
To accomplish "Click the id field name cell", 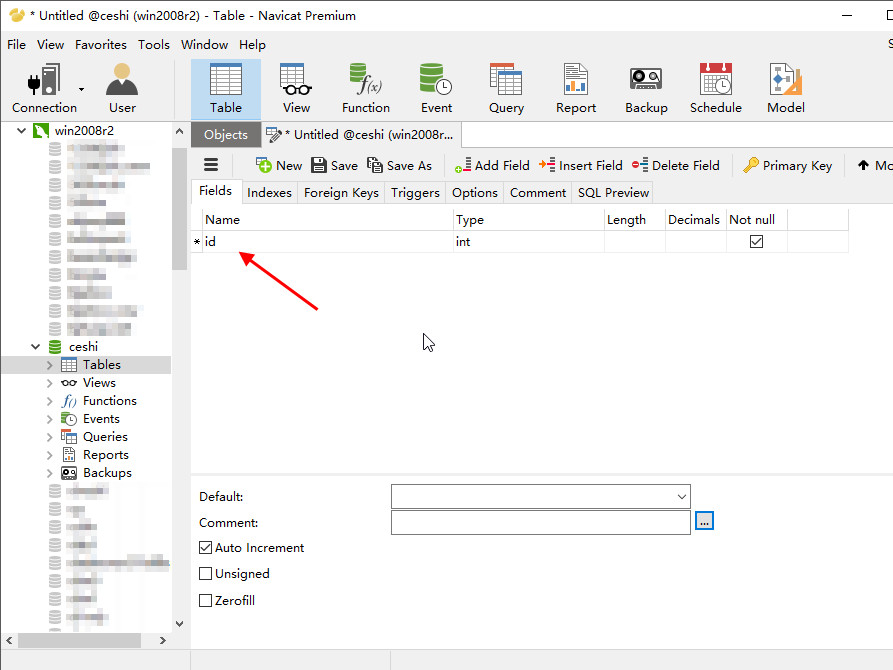I will tap(327, 242).
